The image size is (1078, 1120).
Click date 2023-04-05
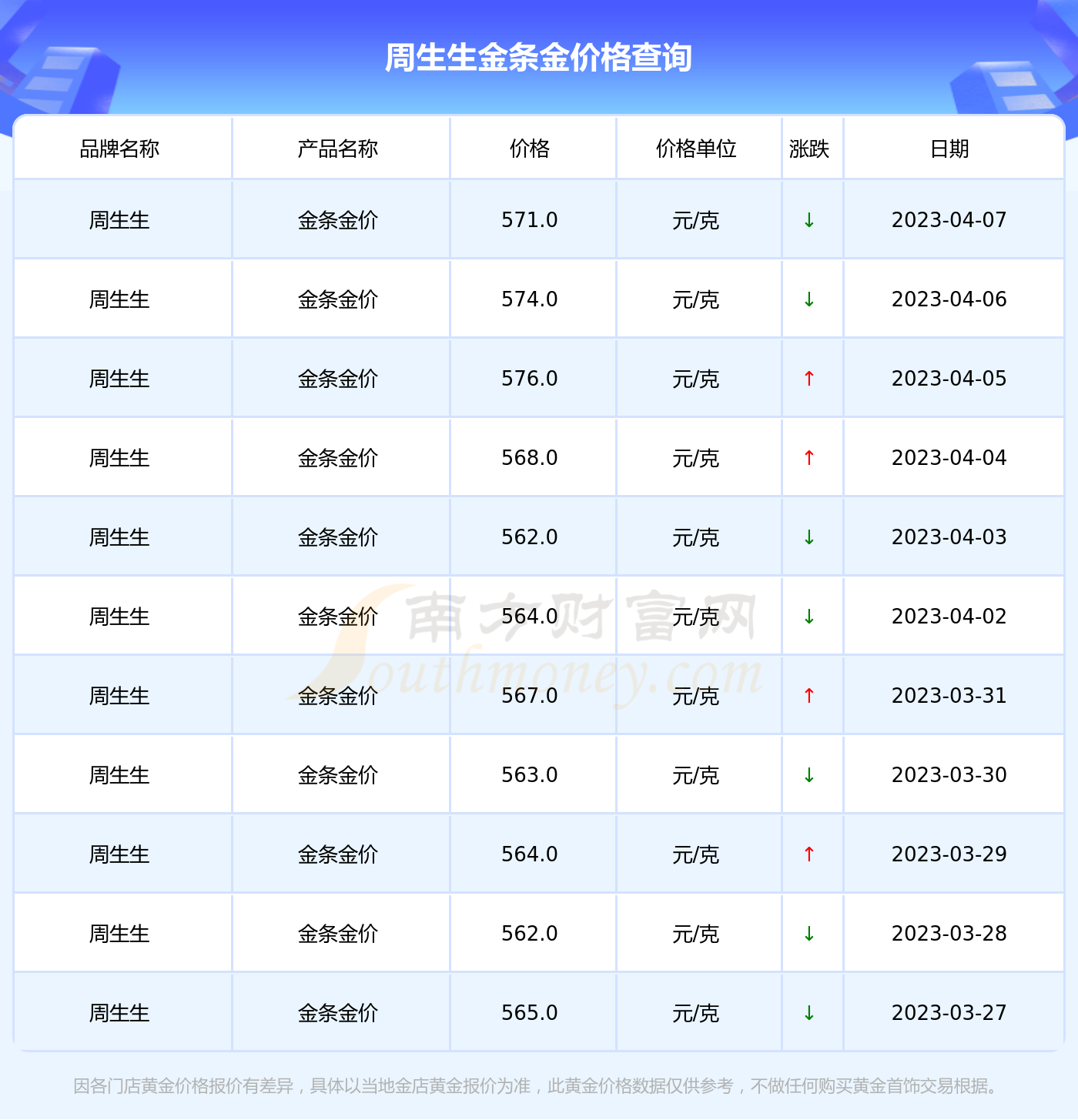[x=949, y=379]
